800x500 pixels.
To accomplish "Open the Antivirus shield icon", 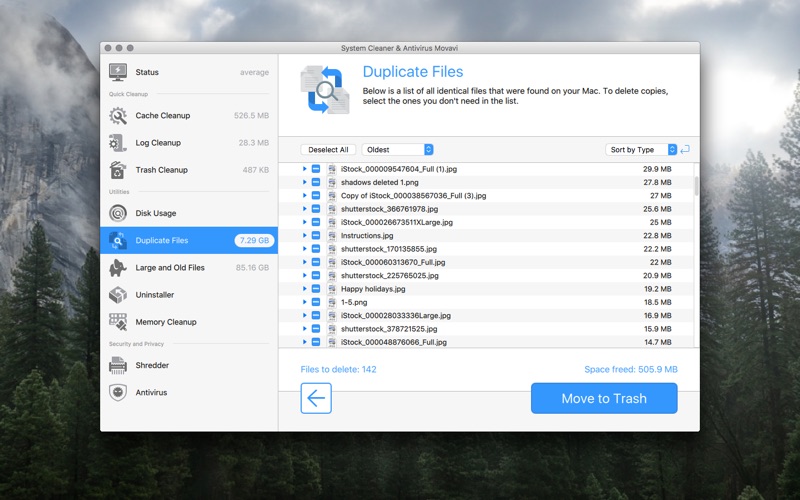I will click(118, 393).
